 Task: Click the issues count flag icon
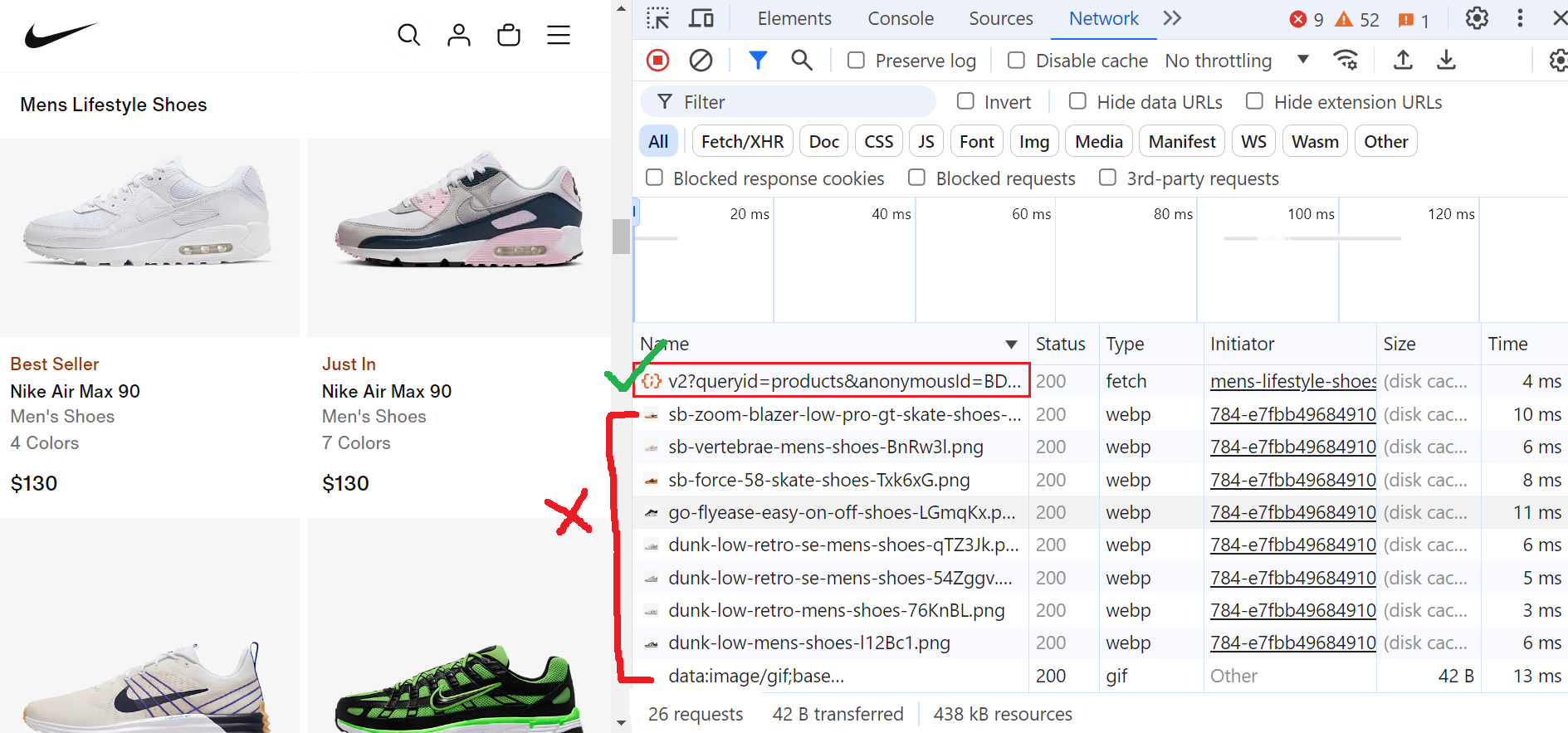tap(1406, 20)
